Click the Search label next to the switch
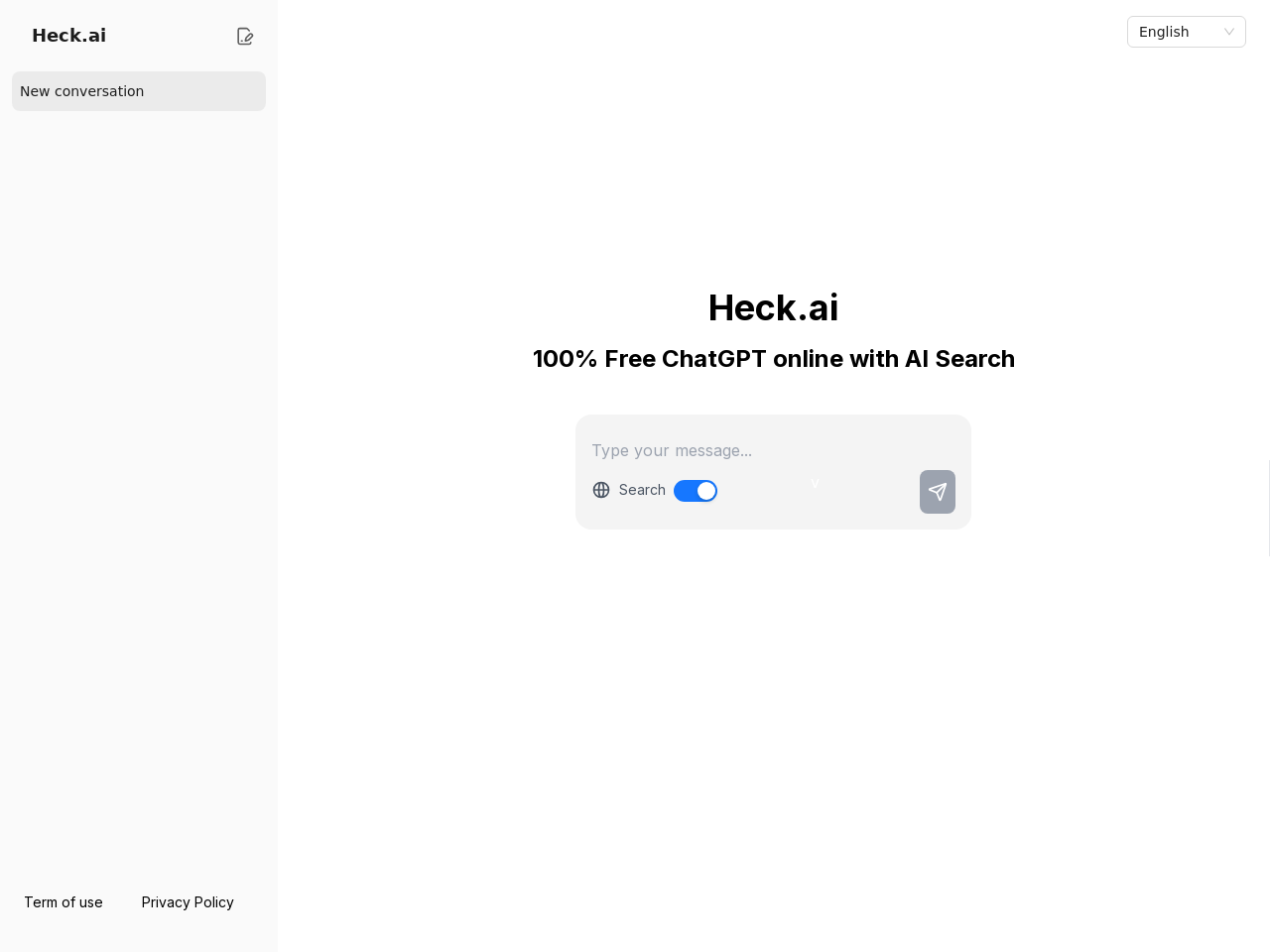The height and width of the screenshot is (952, 1270). 642,490
